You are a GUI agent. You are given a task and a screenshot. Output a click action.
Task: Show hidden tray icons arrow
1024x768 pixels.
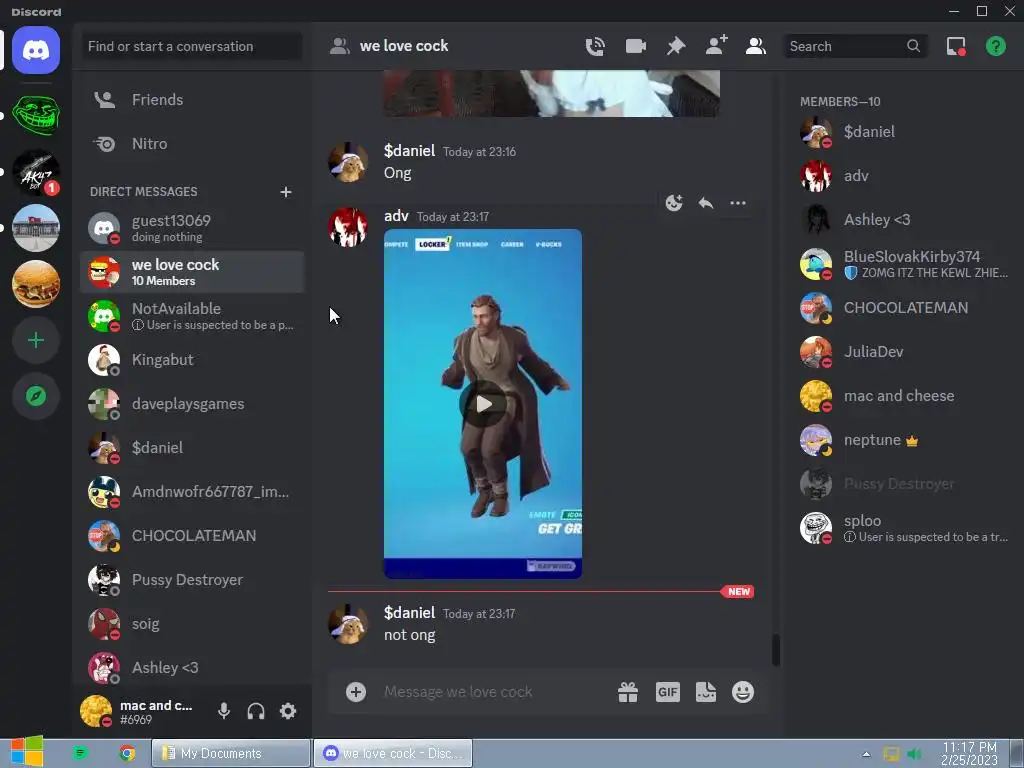click(x=866, y=754)
